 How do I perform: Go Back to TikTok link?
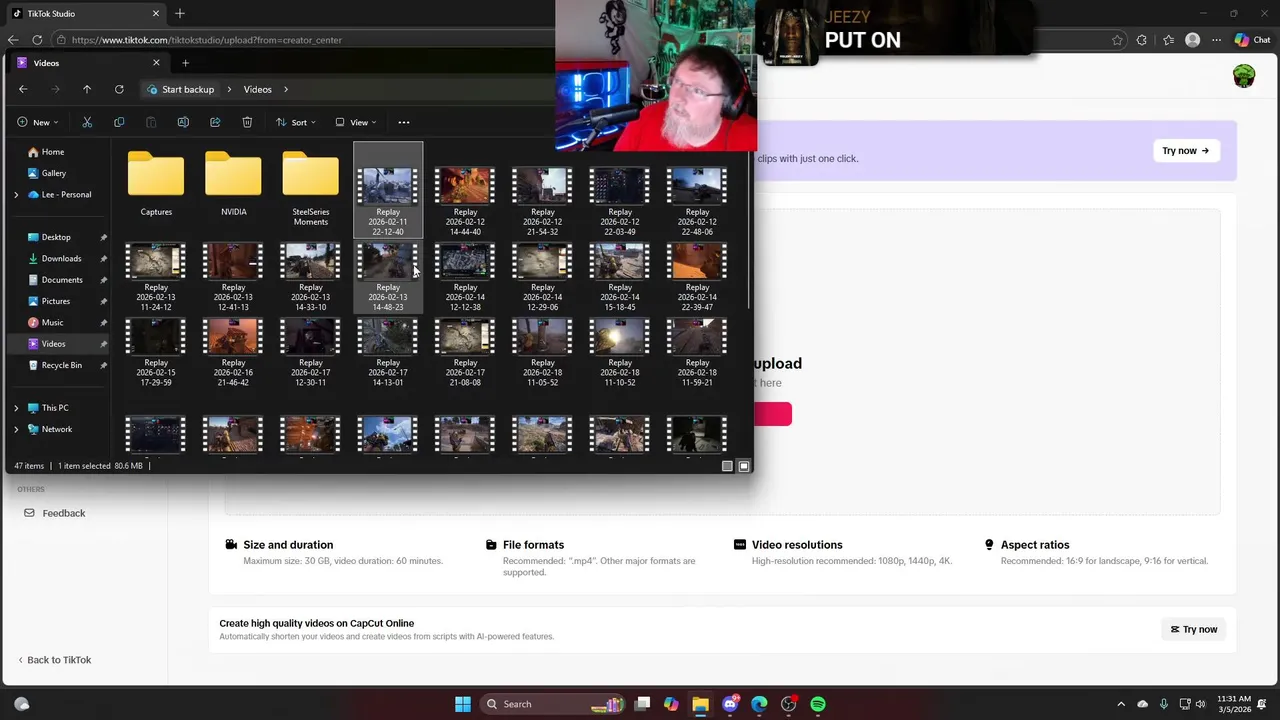tap(54, 660)
